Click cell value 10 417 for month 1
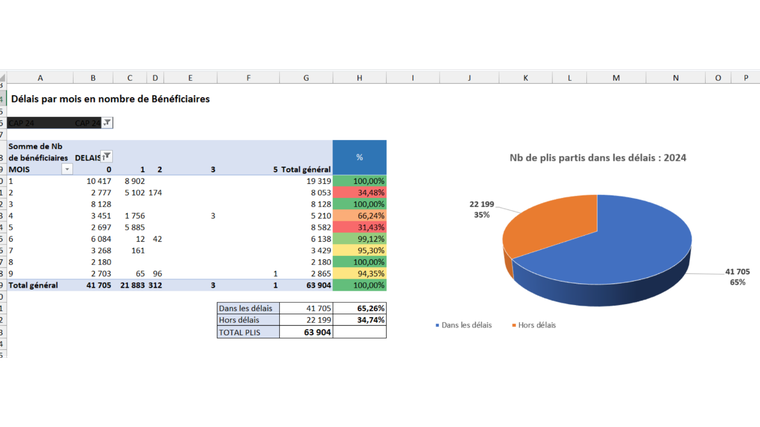 (99, 181)
